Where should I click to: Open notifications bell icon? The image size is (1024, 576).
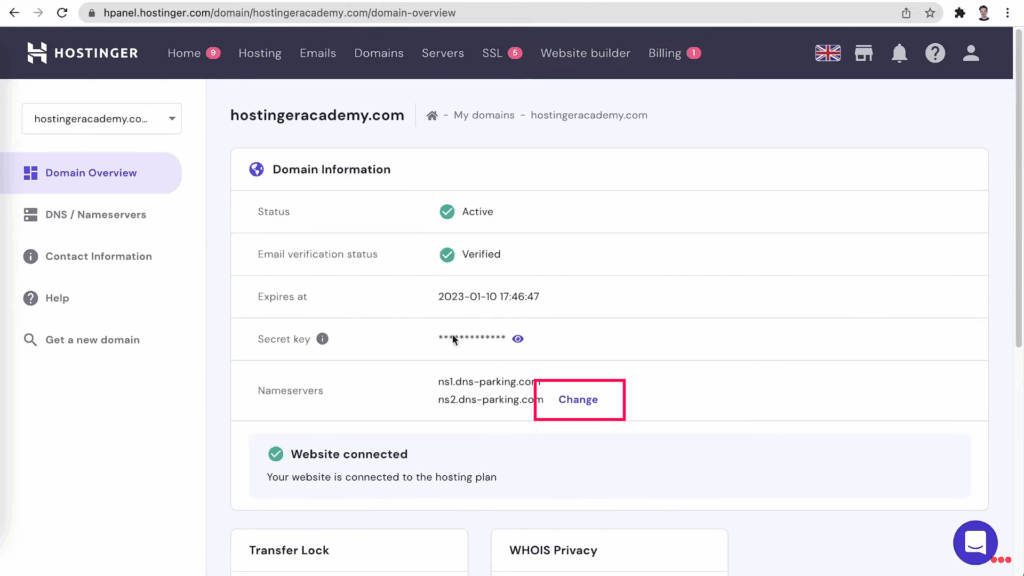tap(899, 53)
